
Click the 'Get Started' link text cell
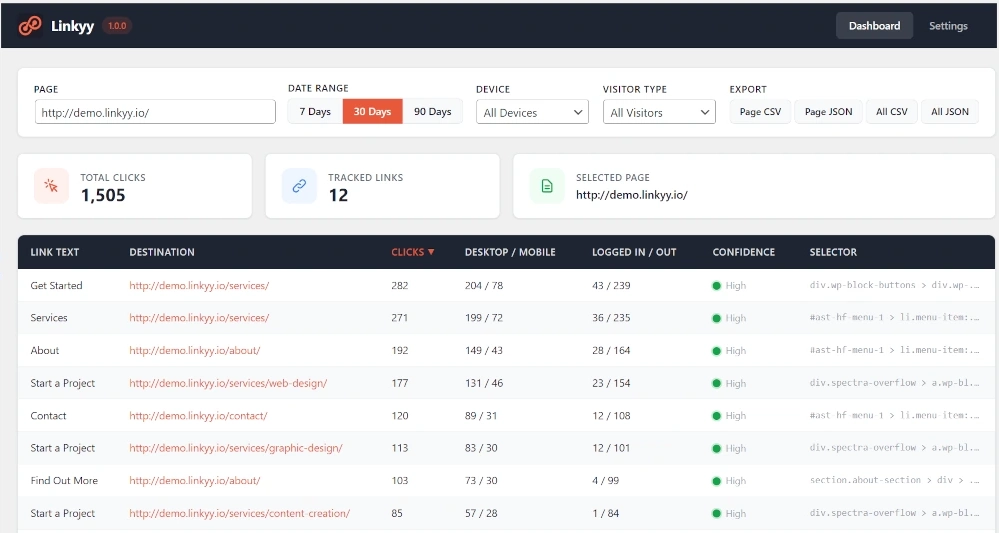[56, 285]
